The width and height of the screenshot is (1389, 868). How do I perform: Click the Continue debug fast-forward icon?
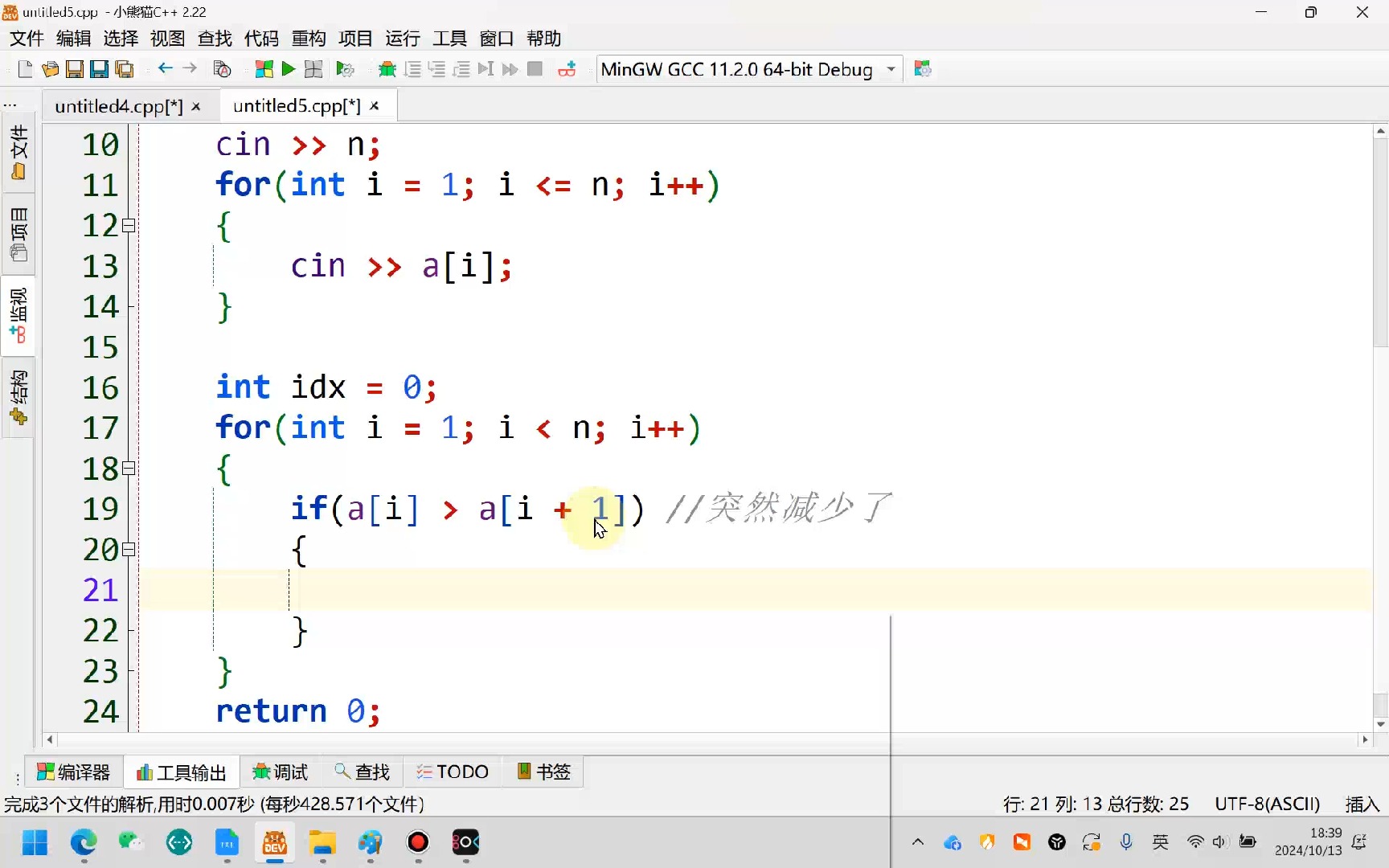click(510, 69)
